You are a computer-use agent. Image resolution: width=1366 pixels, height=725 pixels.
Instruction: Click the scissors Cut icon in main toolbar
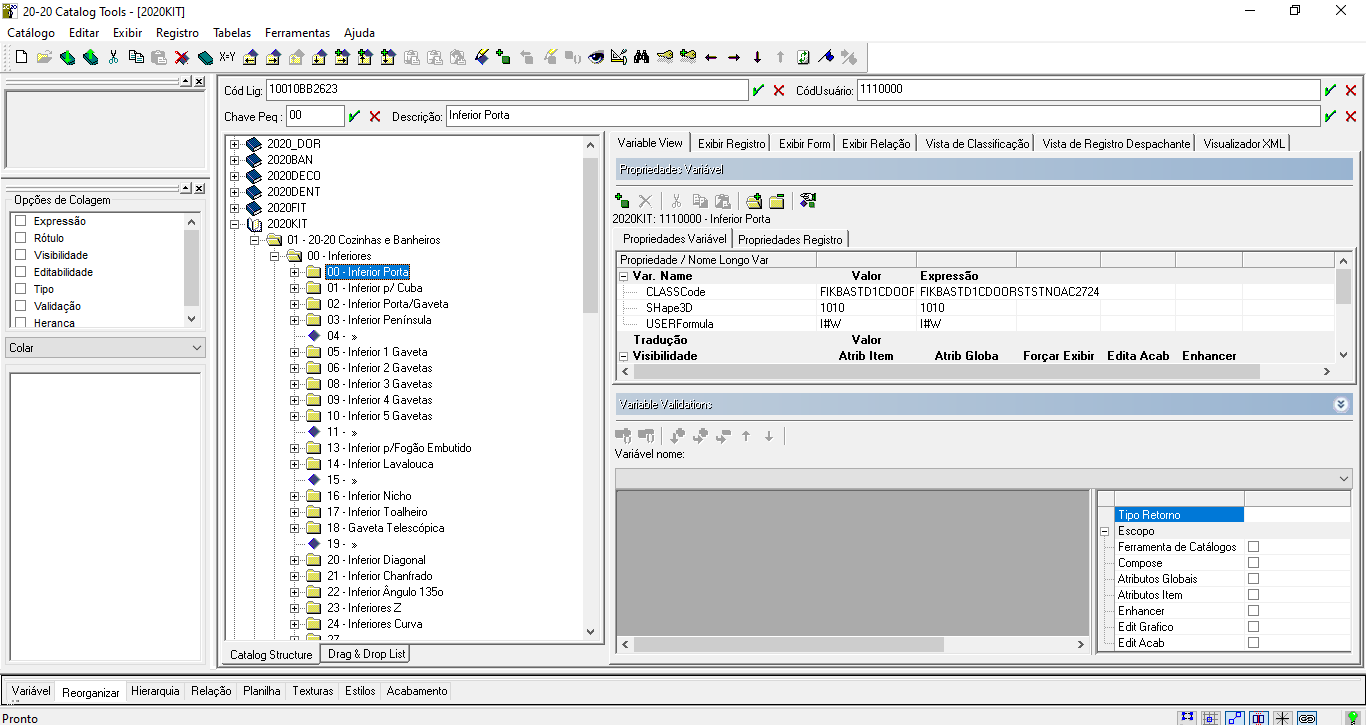coord(113,57)
